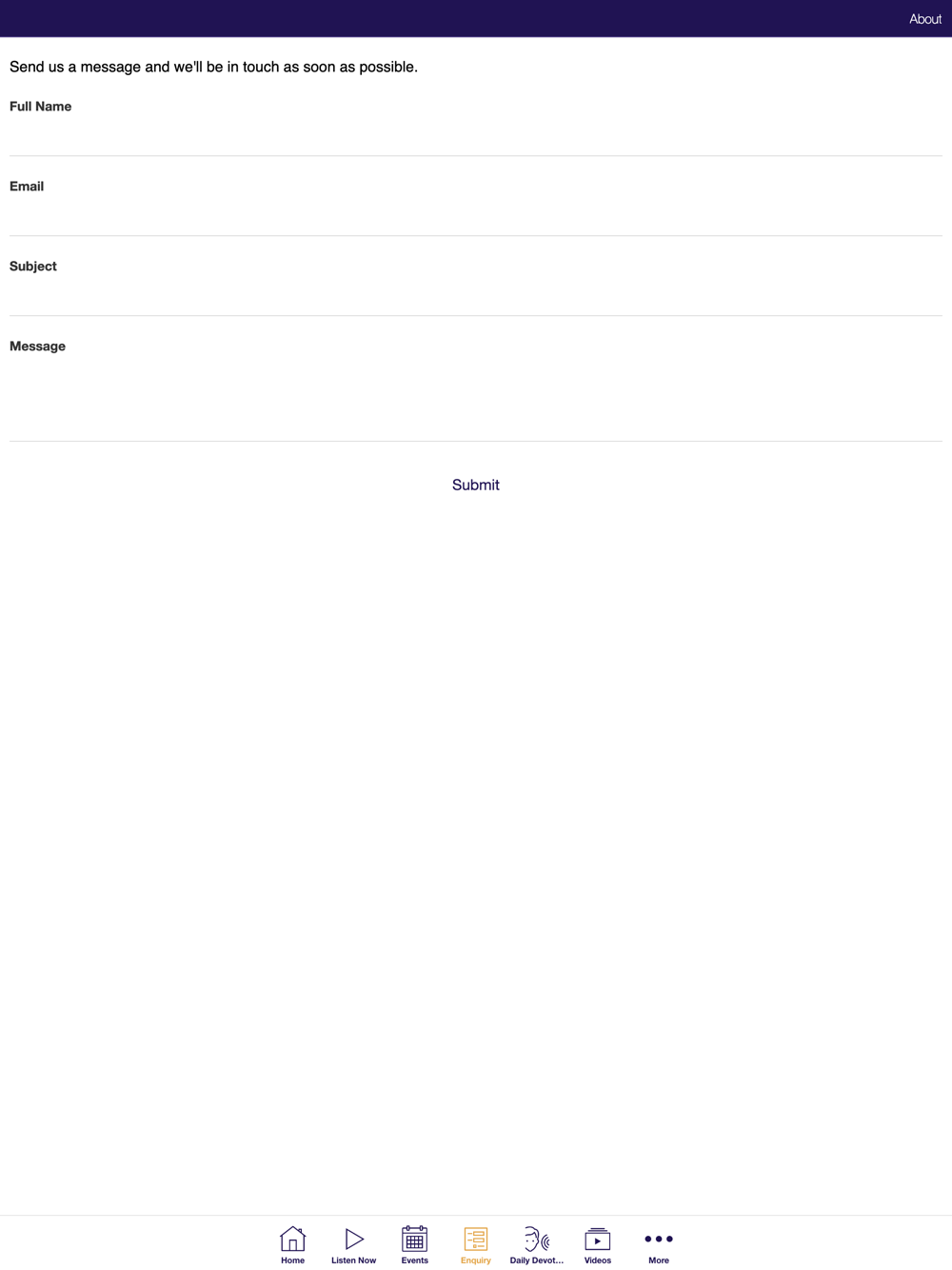Select the Daily Devot... tab label
The width and height of the screenshot is (952, 1270).
pyautogui.click(x=537, y=1260)
